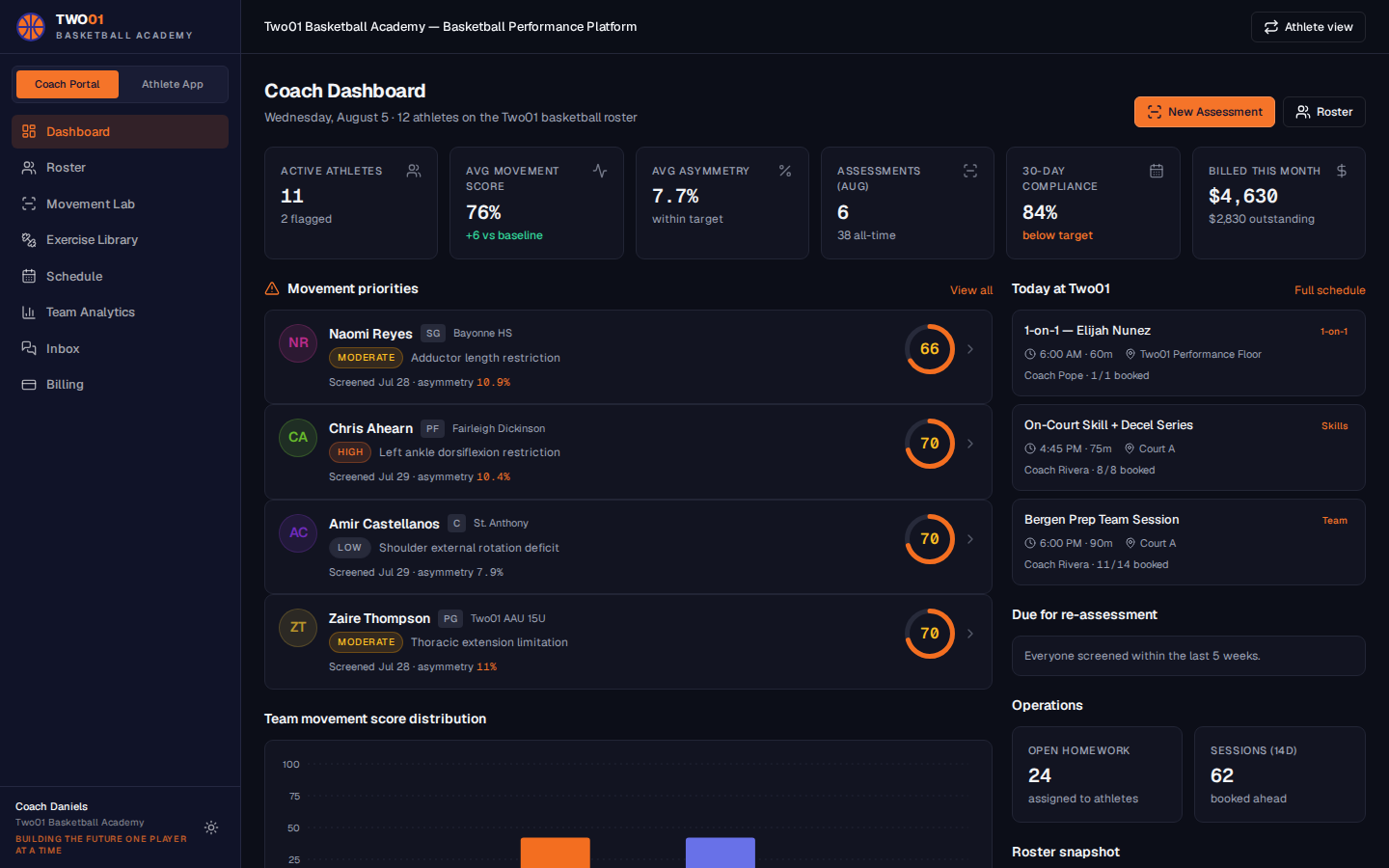Click Chris Ahearn score ring 70
Screen dimensions: 1389x868
pos(930,444)
